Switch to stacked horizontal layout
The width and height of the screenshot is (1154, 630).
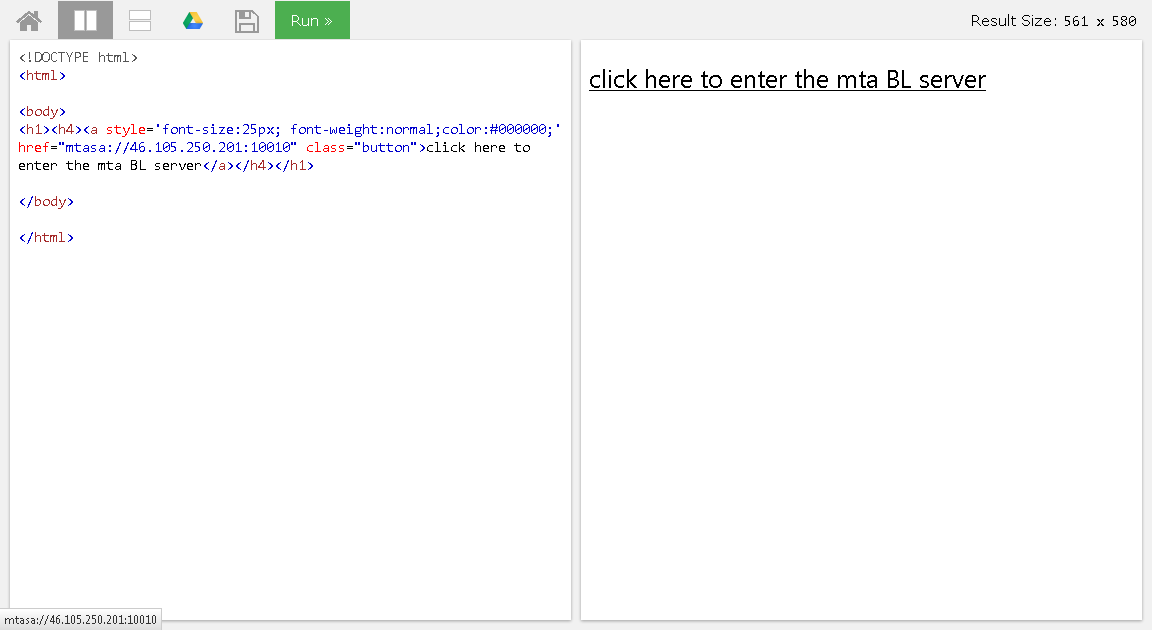click(140, 20)
